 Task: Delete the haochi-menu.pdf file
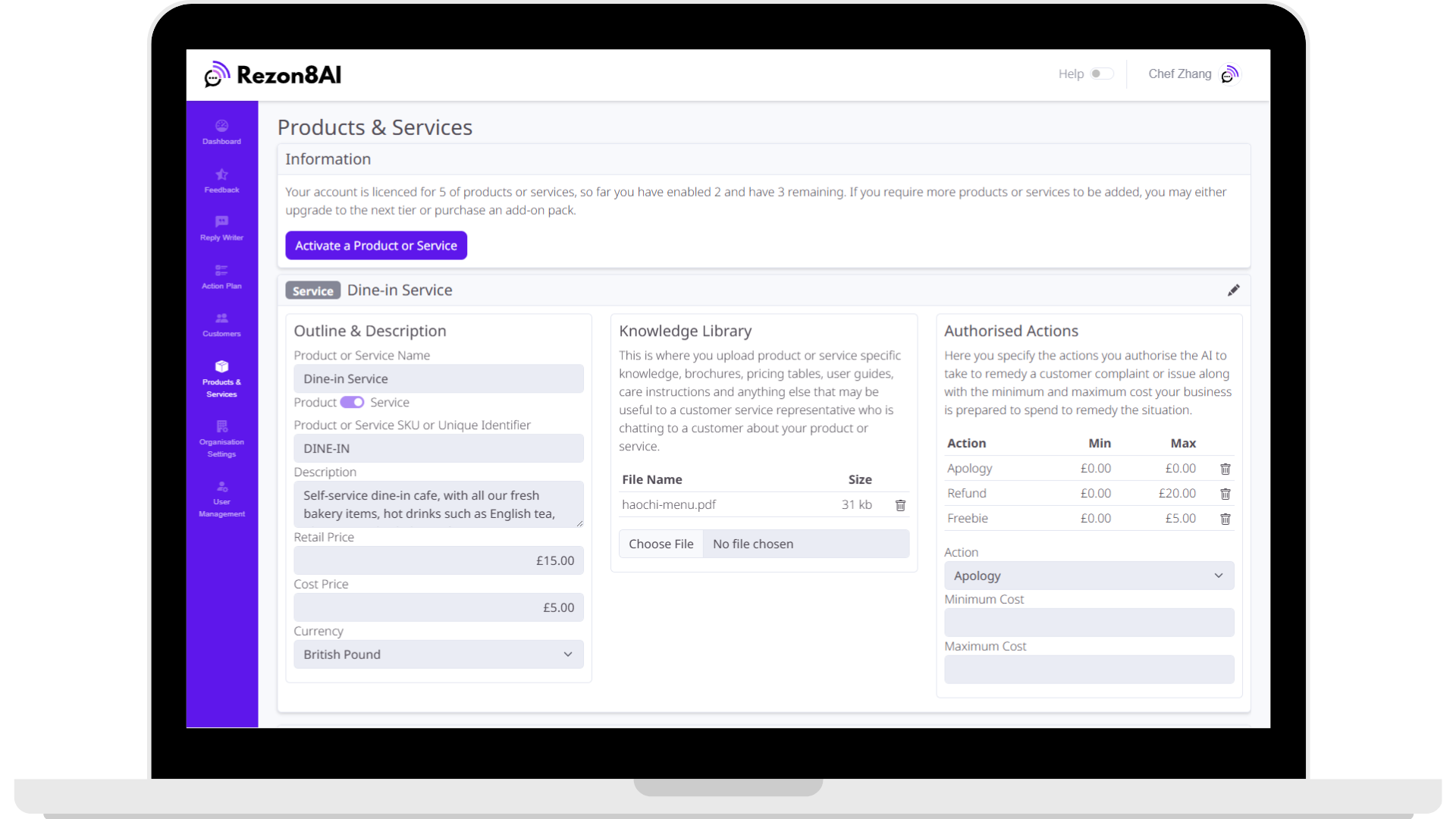point(900,504)
